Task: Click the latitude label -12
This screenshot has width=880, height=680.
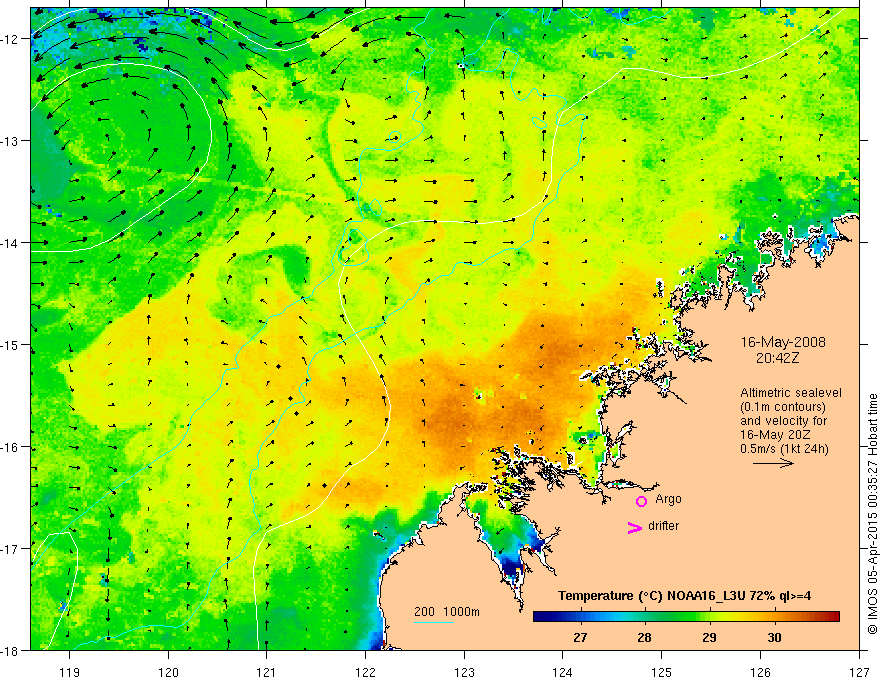Action: tap(10, 39)
